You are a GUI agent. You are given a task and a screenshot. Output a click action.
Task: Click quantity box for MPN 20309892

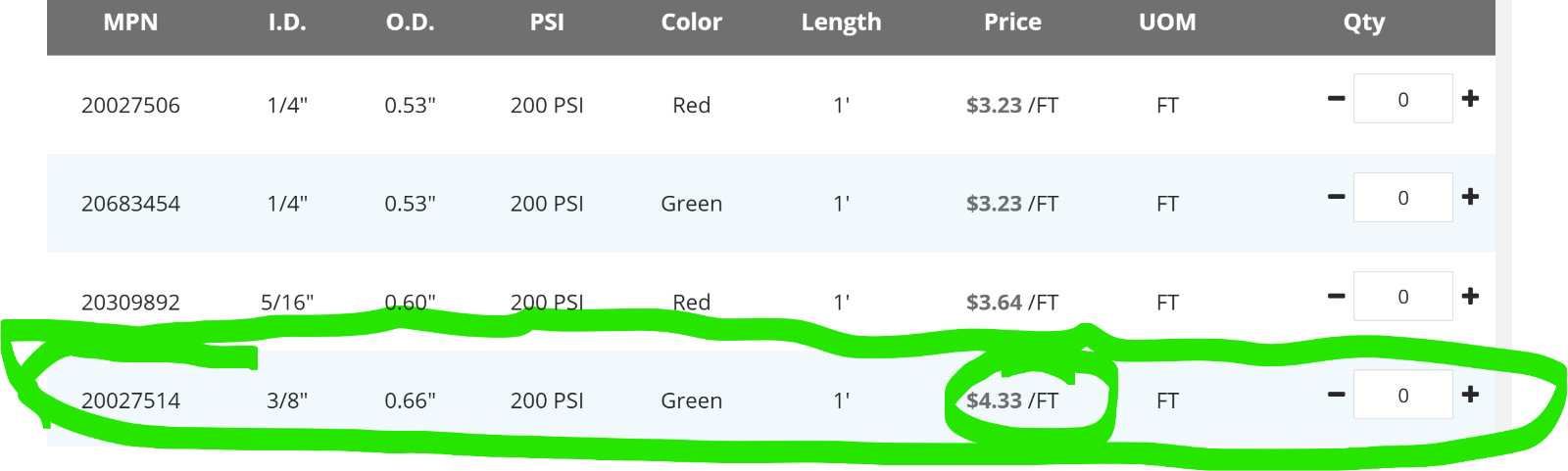click(1403, 296)
